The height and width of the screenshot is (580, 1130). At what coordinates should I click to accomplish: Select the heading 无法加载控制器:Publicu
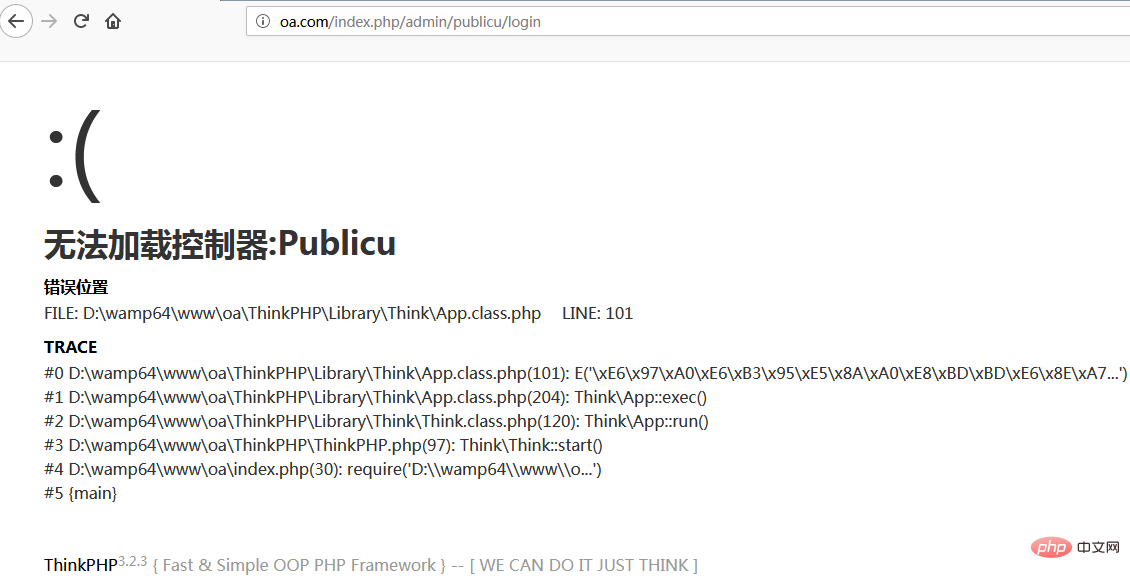pyautogui.click(x=220, y=244)
